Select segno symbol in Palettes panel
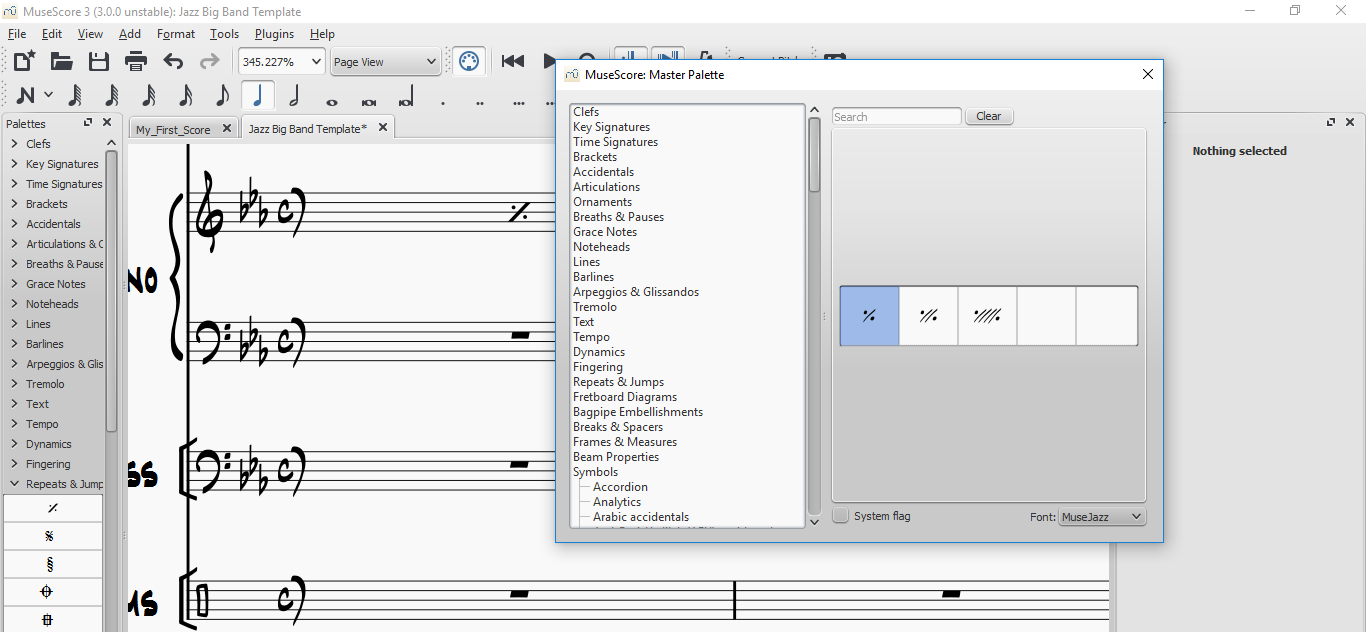The height and width of the screenshot is (633, 1366). click(53, 536)
